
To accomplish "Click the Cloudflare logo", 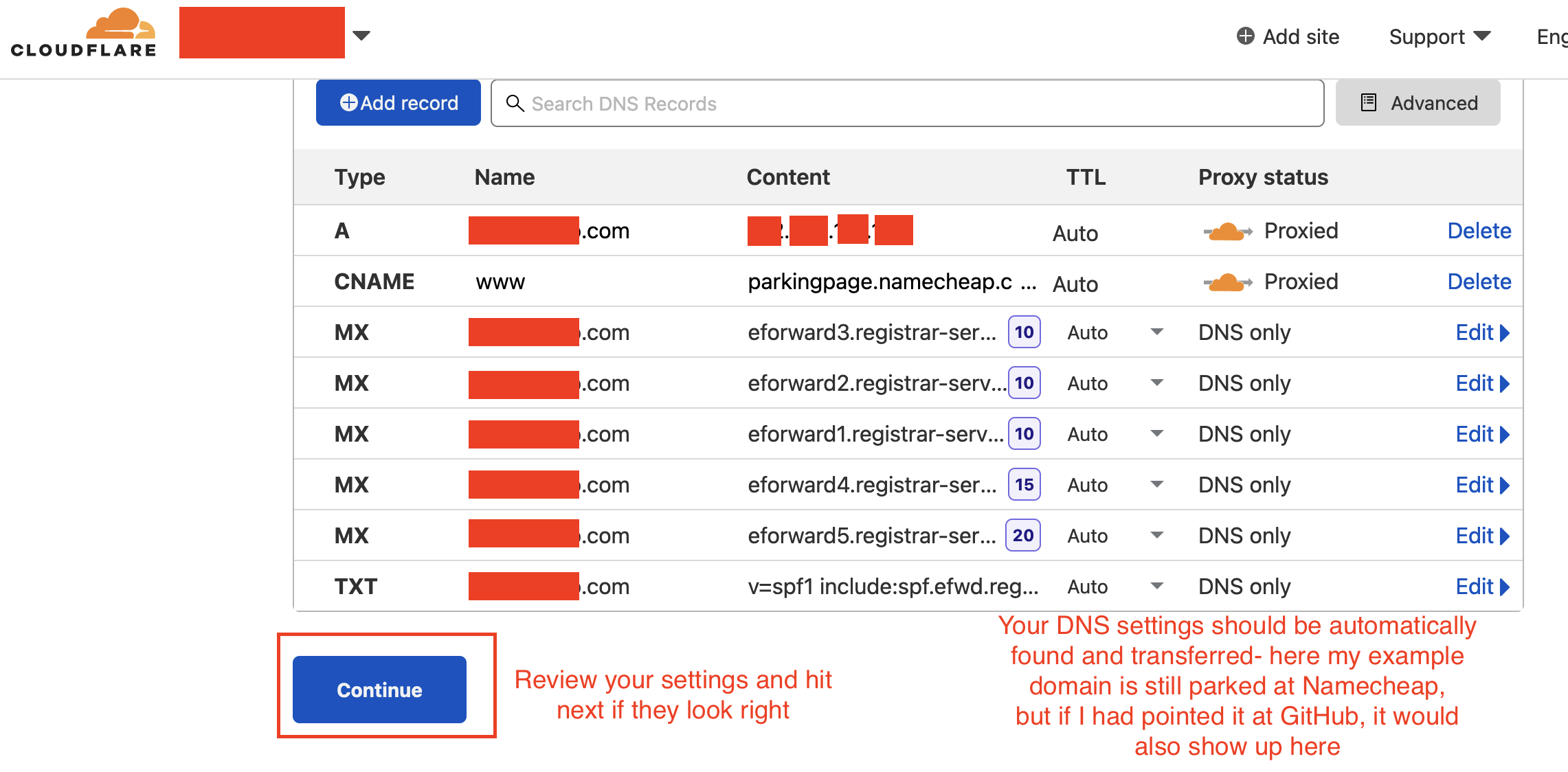I will [84, 32].
